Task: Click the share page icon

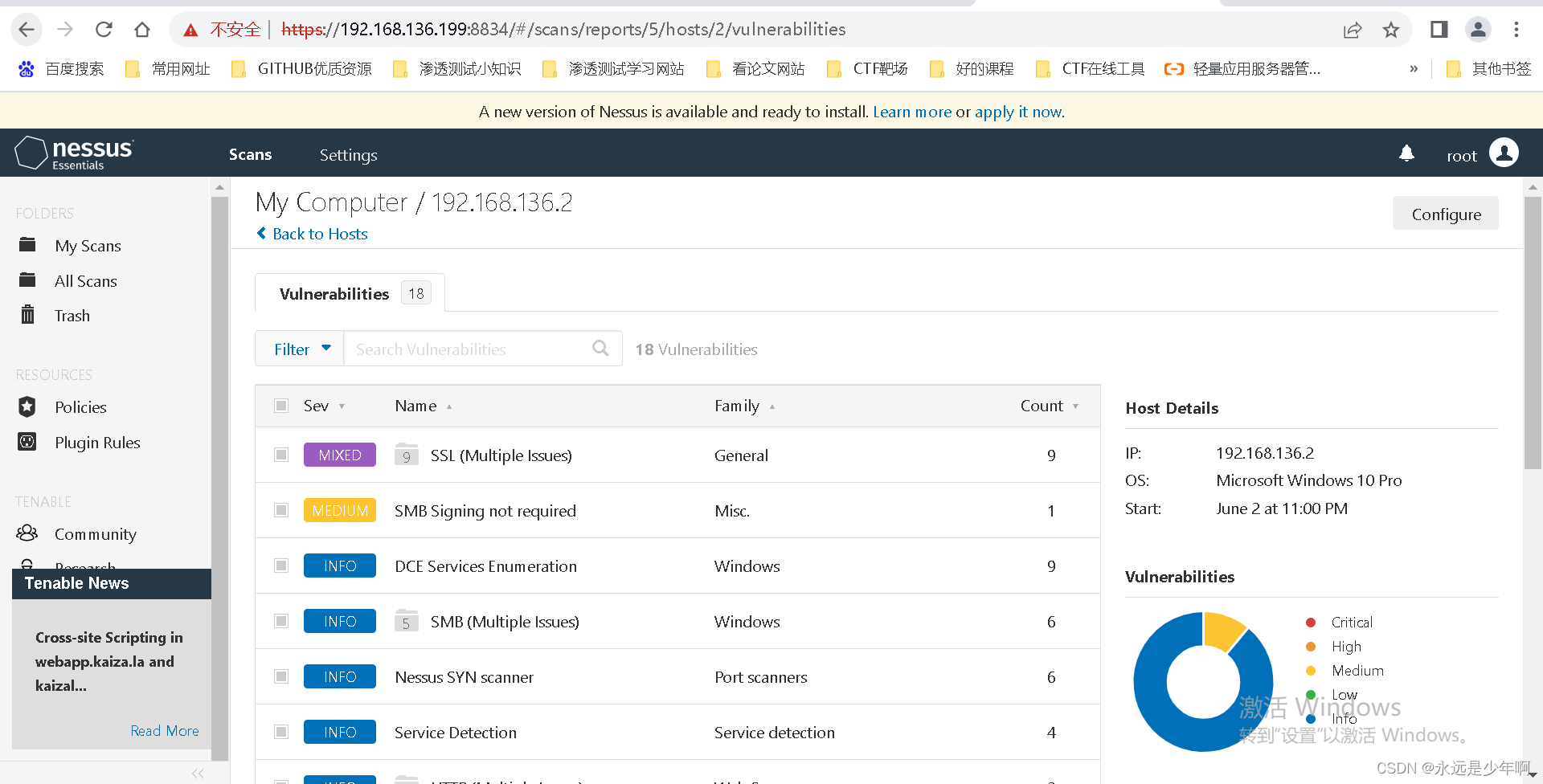Action: (x=1353, y=31)
